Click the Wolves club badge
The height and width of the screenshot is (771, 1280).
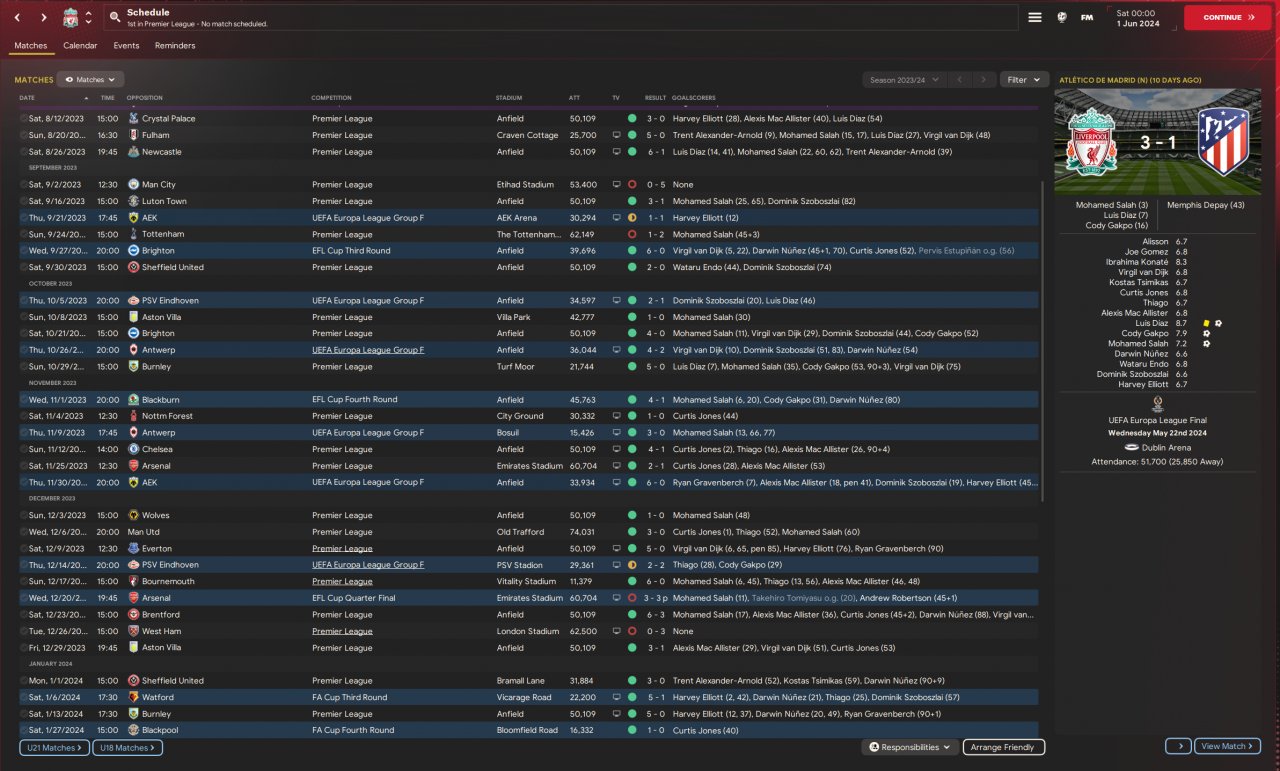[x=134, y=515]
